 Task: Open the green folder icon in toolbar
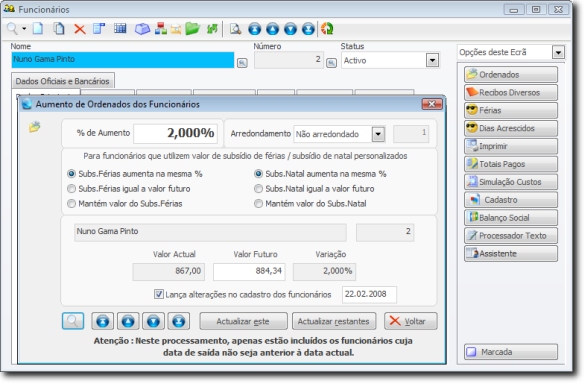[x=193, y=29]
